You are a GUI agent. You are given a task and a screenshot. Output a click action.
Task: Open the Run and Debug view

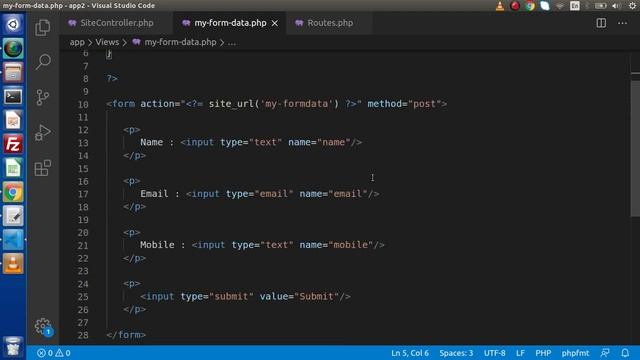click(42, 132)
